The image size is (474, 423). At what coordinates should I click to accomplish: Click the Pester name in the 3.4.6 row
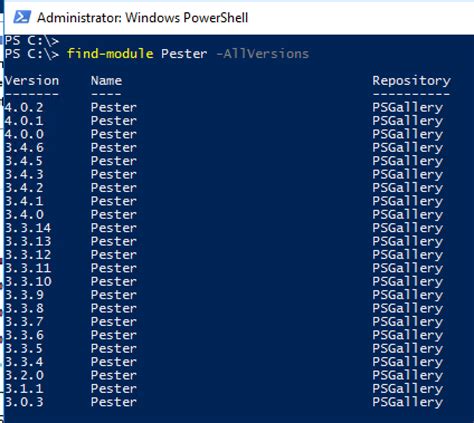point(114,147)
